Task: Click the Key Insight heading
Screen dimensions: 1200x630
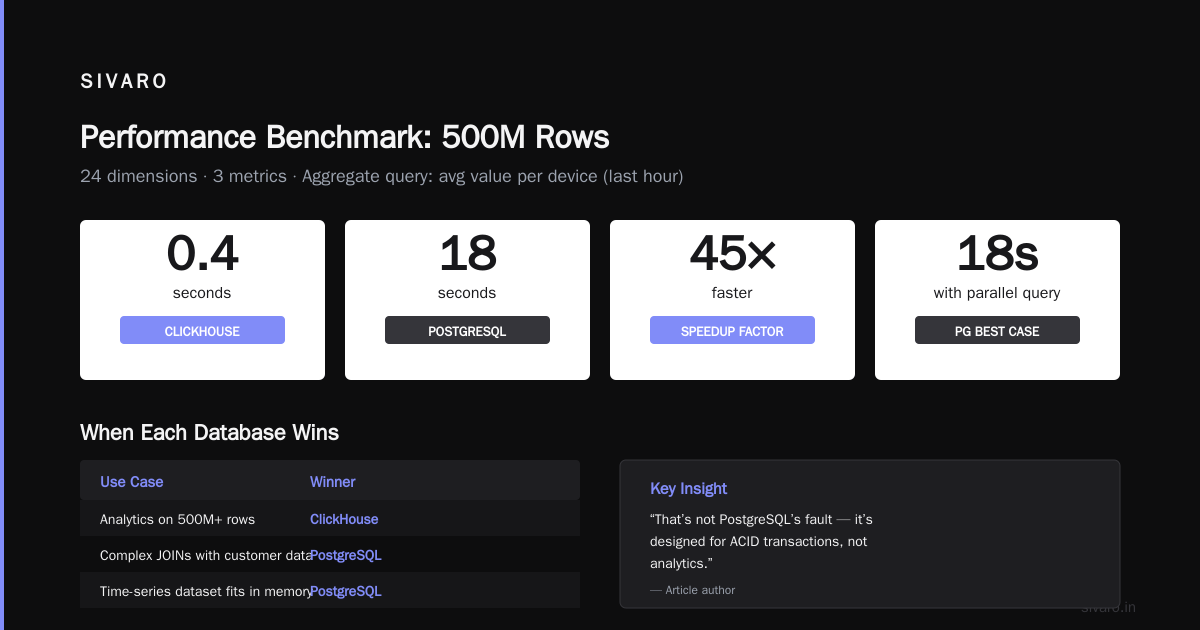Action: click(688, 488)
